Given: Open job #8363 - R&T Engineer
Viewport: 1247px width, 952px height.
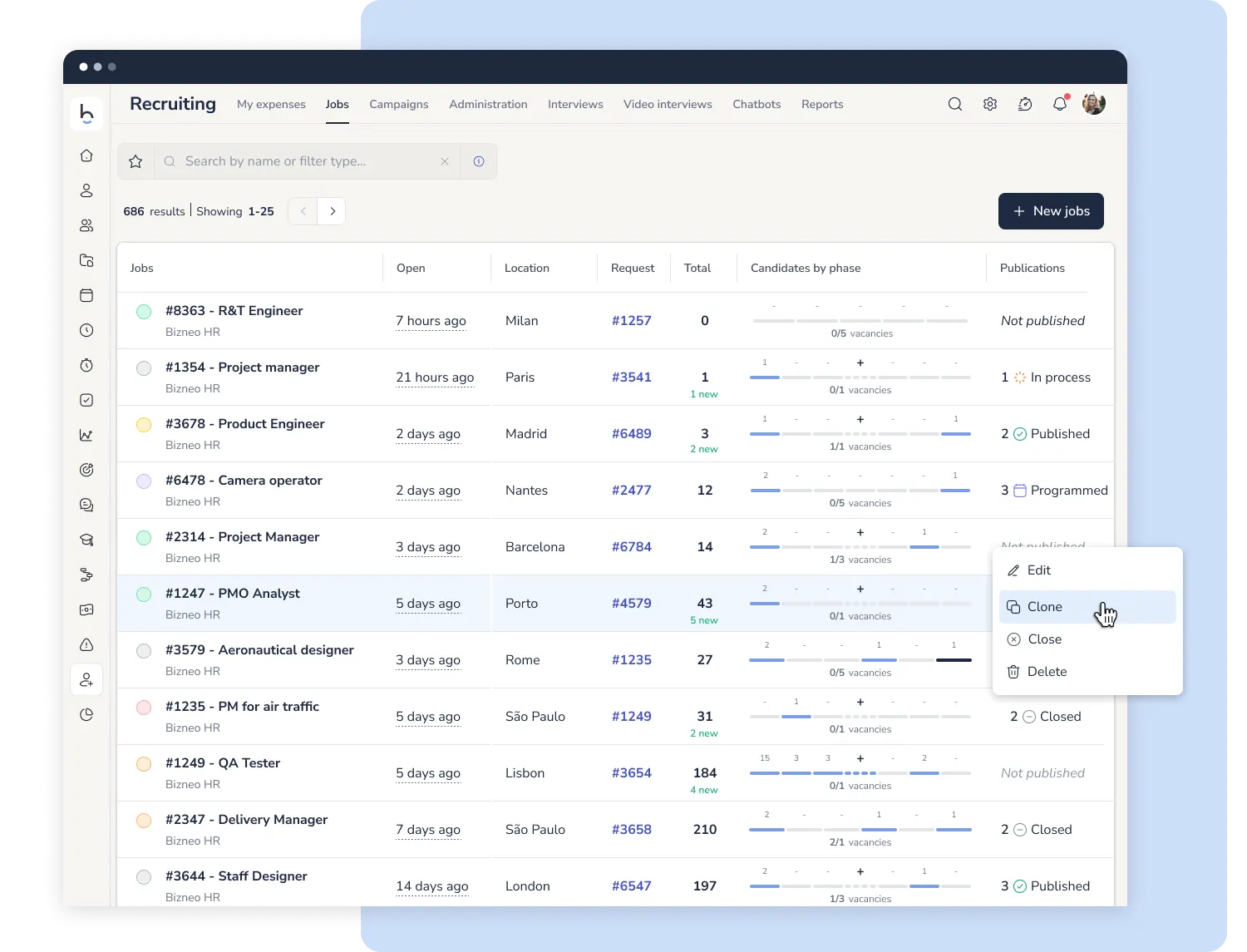Looking at the screenshot, I should coord(234,311).
